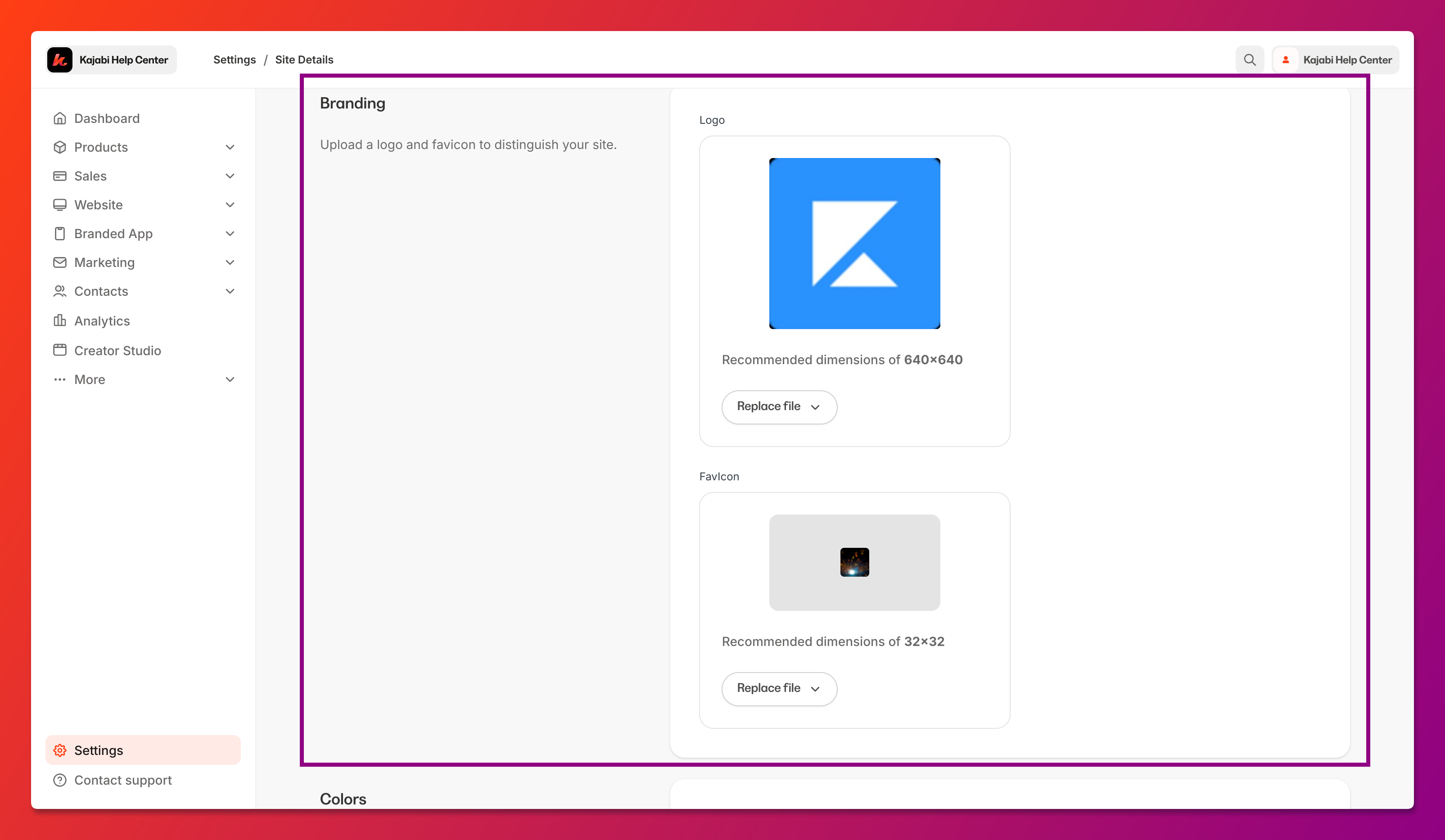The height and width of the screenshot is (840, 1445).
Task: Click the Branded App phone icon
Action: pos(59,233)
